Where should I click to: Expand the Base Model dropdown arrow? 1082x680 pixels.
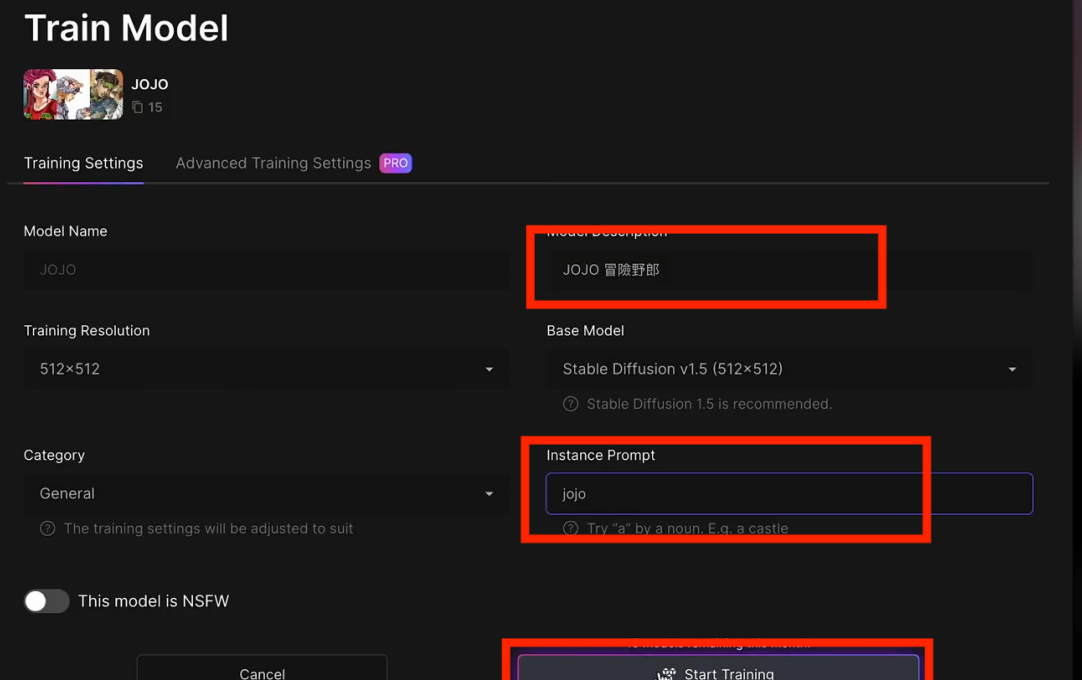[1012, 369]
